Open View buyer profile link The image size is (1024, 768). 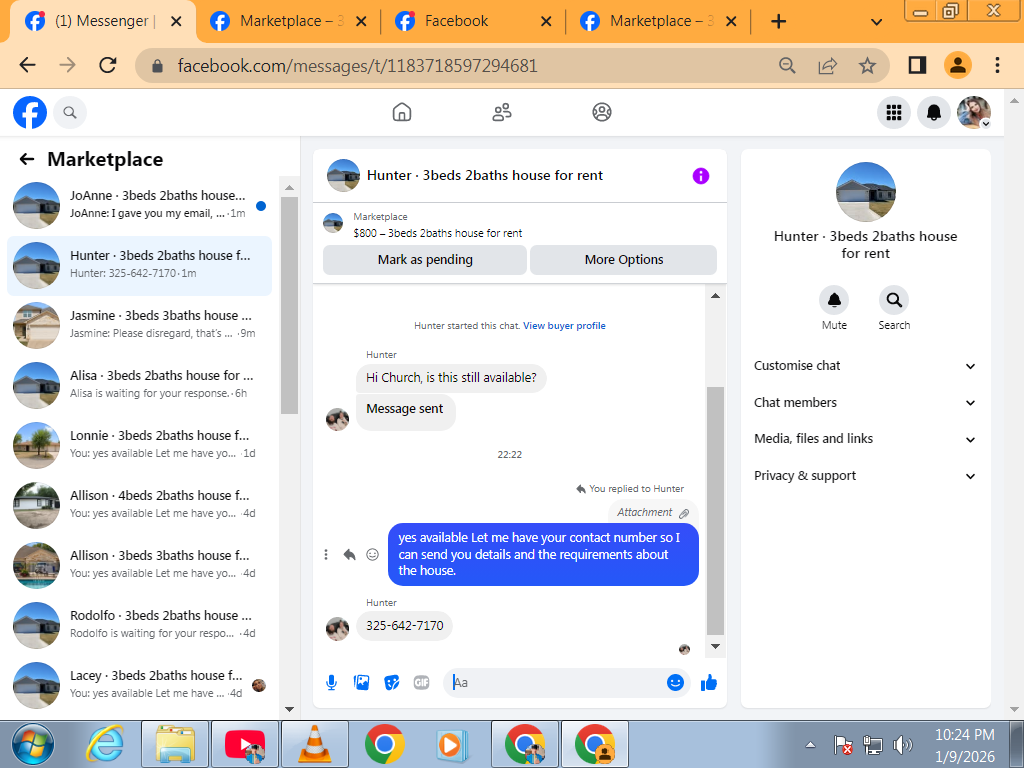pyautogui.click(x=564, y=326)
